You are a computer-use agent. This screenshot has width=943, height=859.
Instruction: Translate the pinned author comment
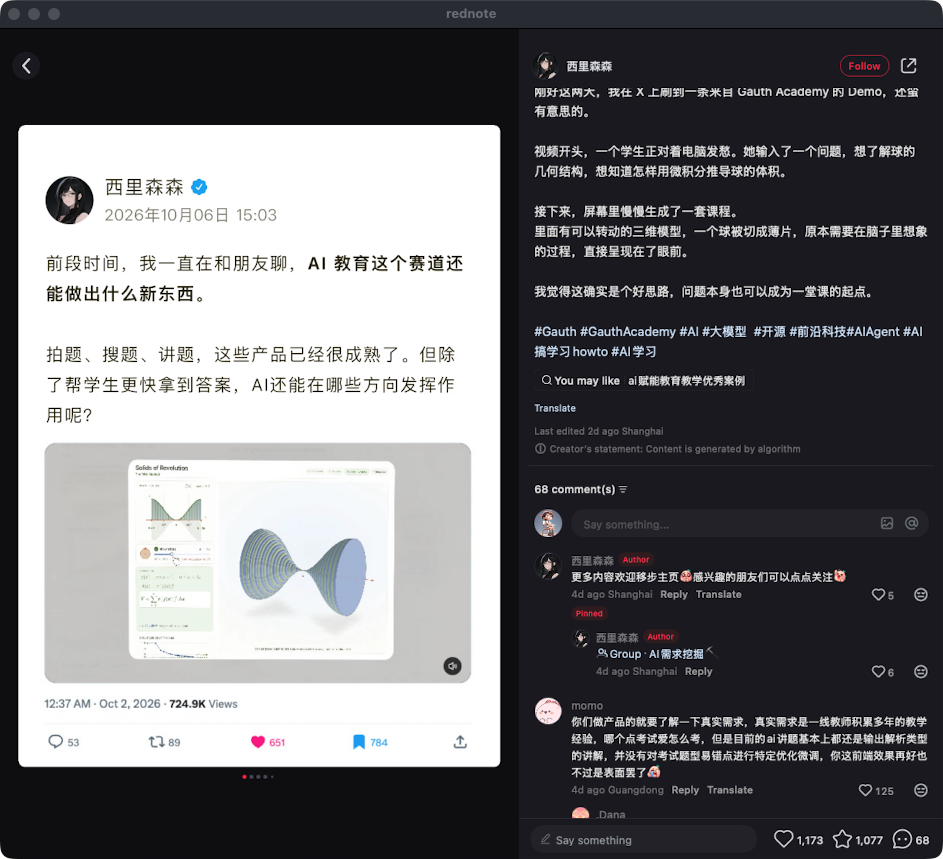(x=719, y=594)
